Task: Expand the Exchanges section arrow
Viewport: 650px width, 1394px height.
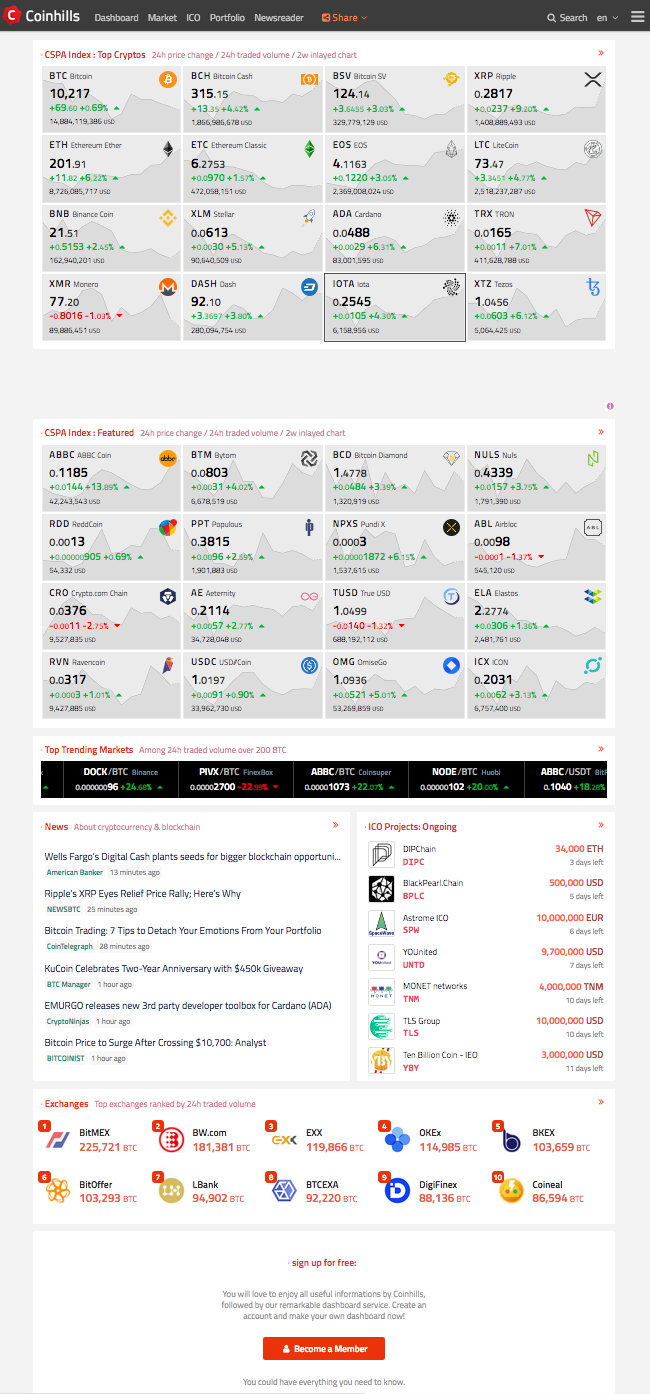Action: pos(601,1103)
